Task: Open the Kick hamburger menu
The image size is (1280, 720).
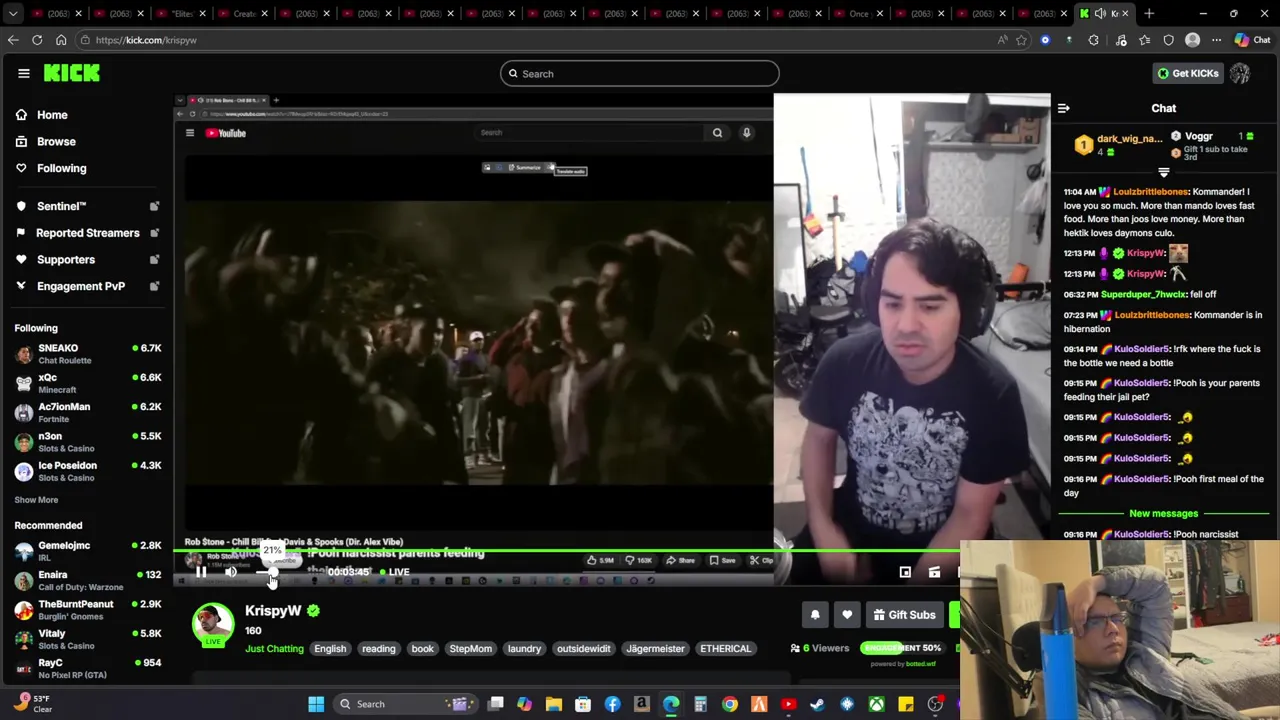Action: point(24,73)
